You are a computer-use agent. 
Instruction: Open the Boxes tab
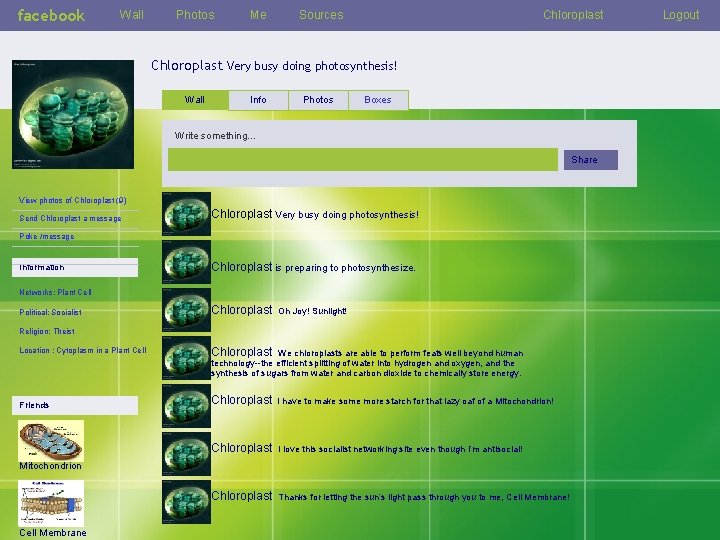(378, 100)
